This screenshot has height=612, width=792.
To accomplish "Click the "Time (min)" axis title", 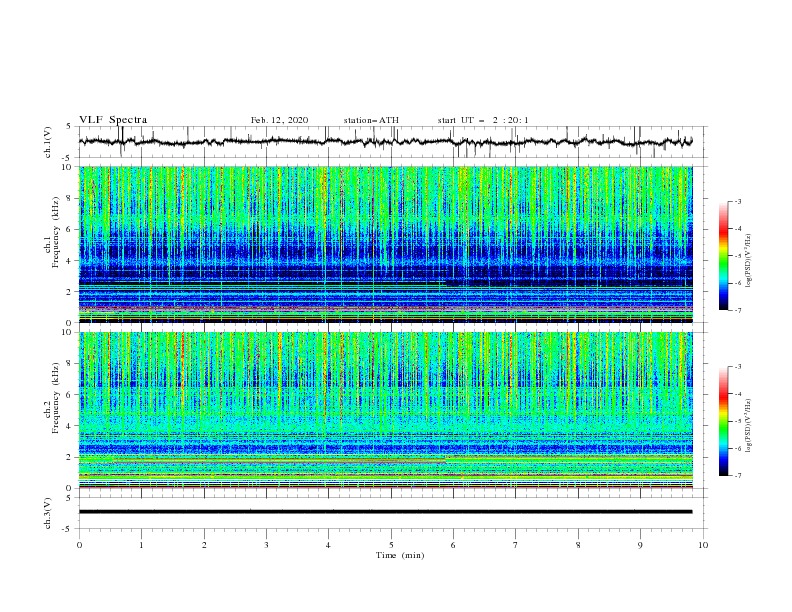I will [x=400, y=555].
